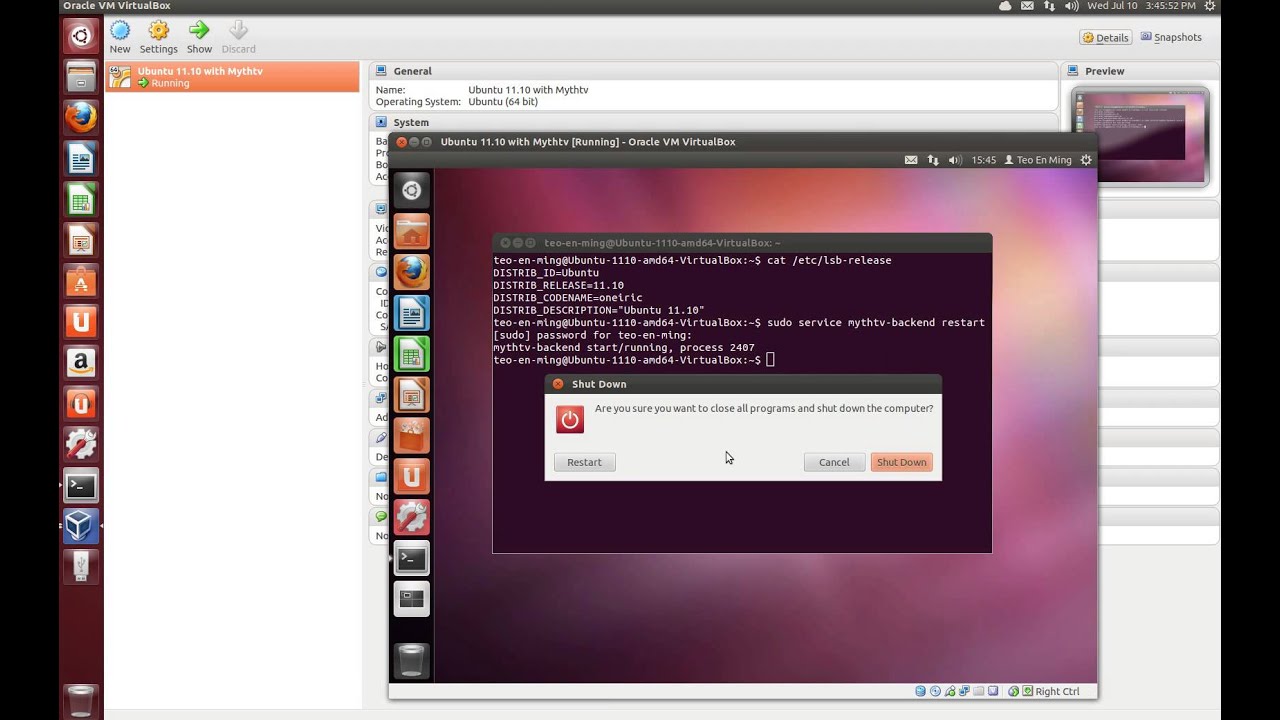Open LibreOffice Writer in guest VM launcher
The height and width of the screenshot is (720, 1280).
tap(411, 313)
